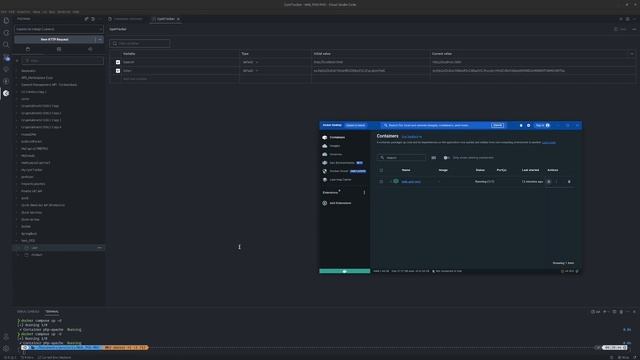Screen dimensions: 640x360
Task: Switch to the DEBUG CONSOLE panel tab
Action: (28, 312)
